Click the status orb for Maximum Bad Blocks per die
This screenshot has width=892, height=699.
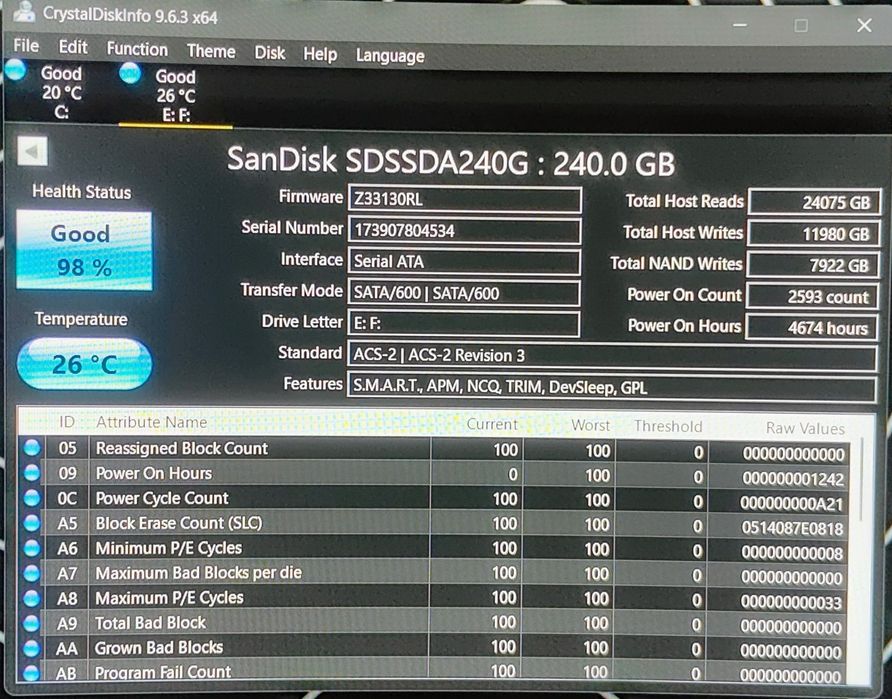pyautogui.click(x=32, y=573)
